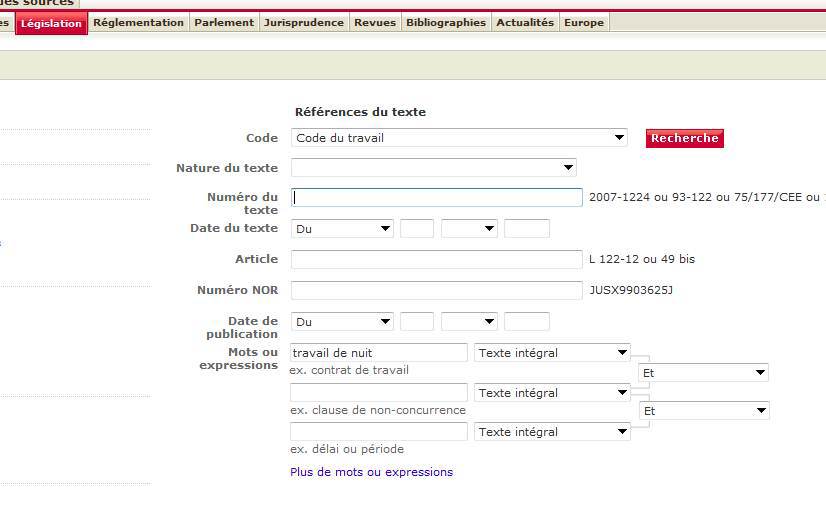This screenshot has height=518, width=826.
Task: Open the Europe tab
Action: pyautogui.click(x=584, y=23)
